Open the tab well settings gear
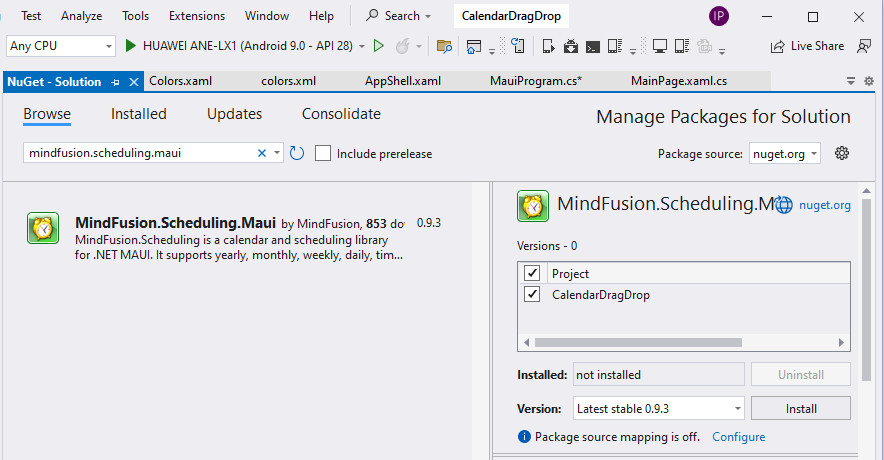 869,81
